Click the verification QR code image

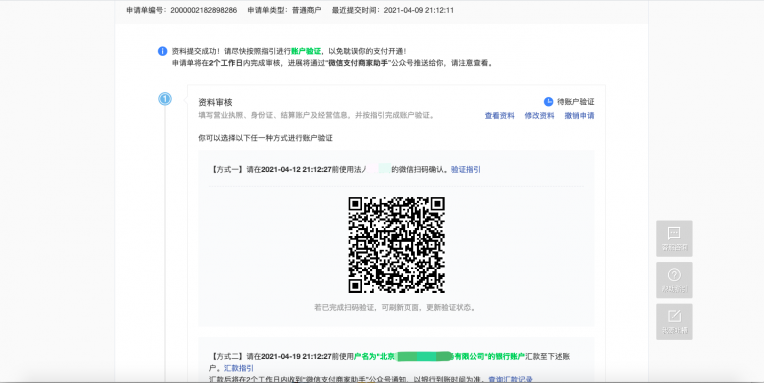[397, 245]
